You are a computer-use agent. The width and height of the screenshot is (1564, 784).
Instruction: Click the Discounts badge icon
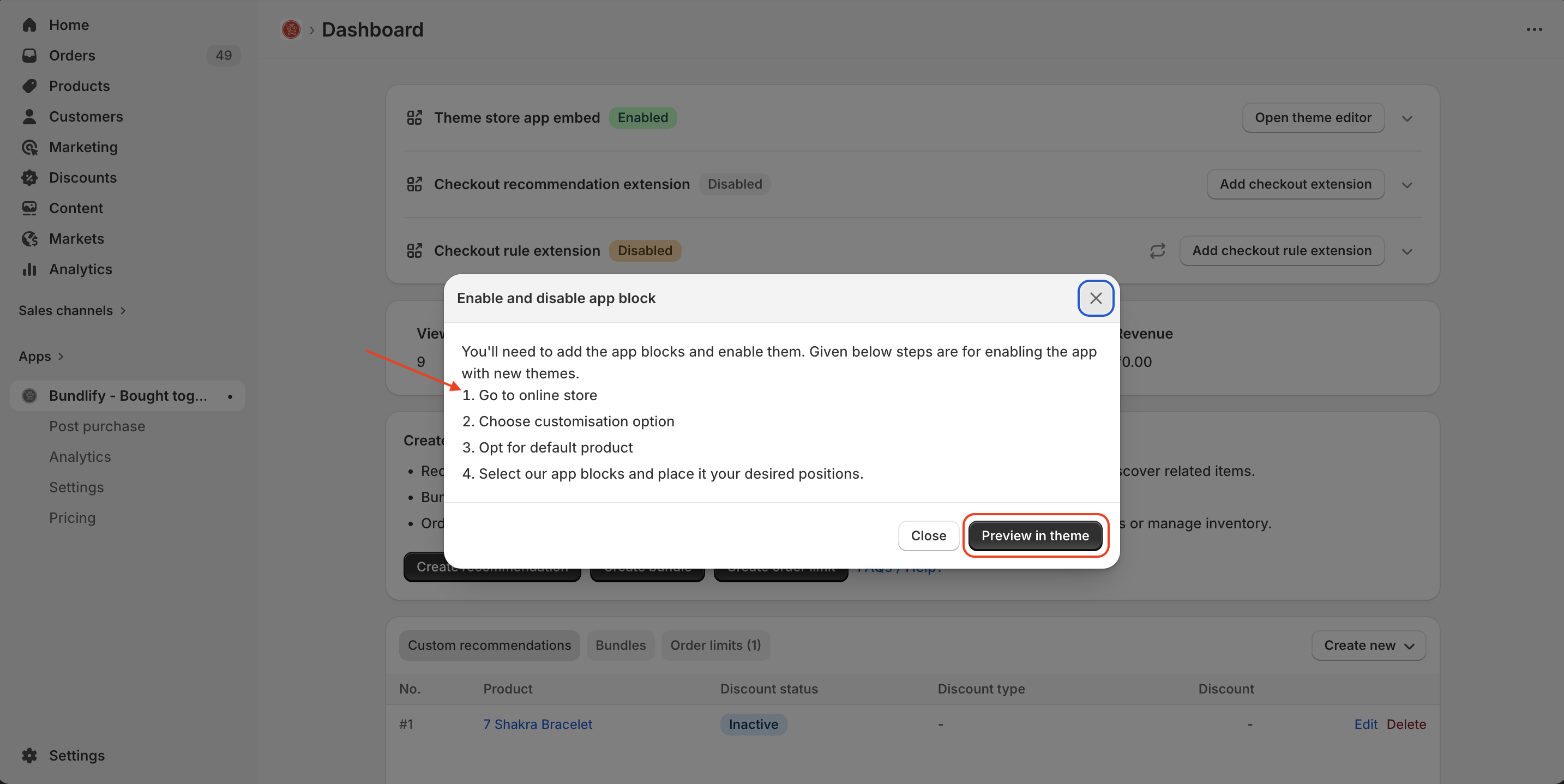[29, 177]
